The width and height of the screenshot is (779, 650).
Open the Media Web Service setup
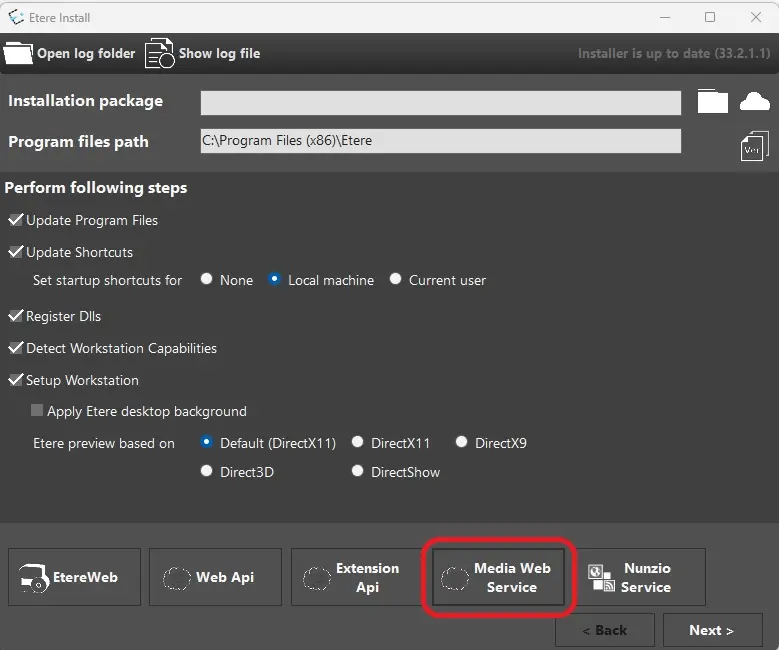[499, 577]
